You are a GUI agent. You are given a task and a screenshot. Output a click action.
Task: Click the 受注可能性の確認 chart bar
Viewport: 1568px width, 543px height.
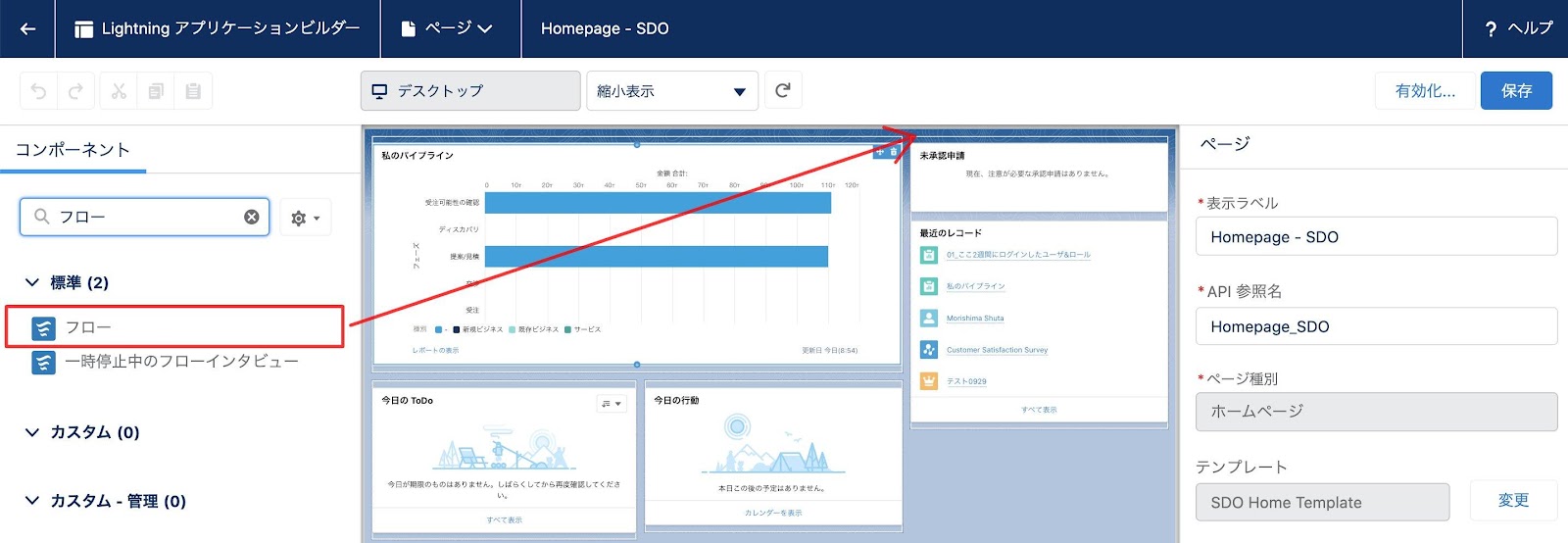click(658, 203)
